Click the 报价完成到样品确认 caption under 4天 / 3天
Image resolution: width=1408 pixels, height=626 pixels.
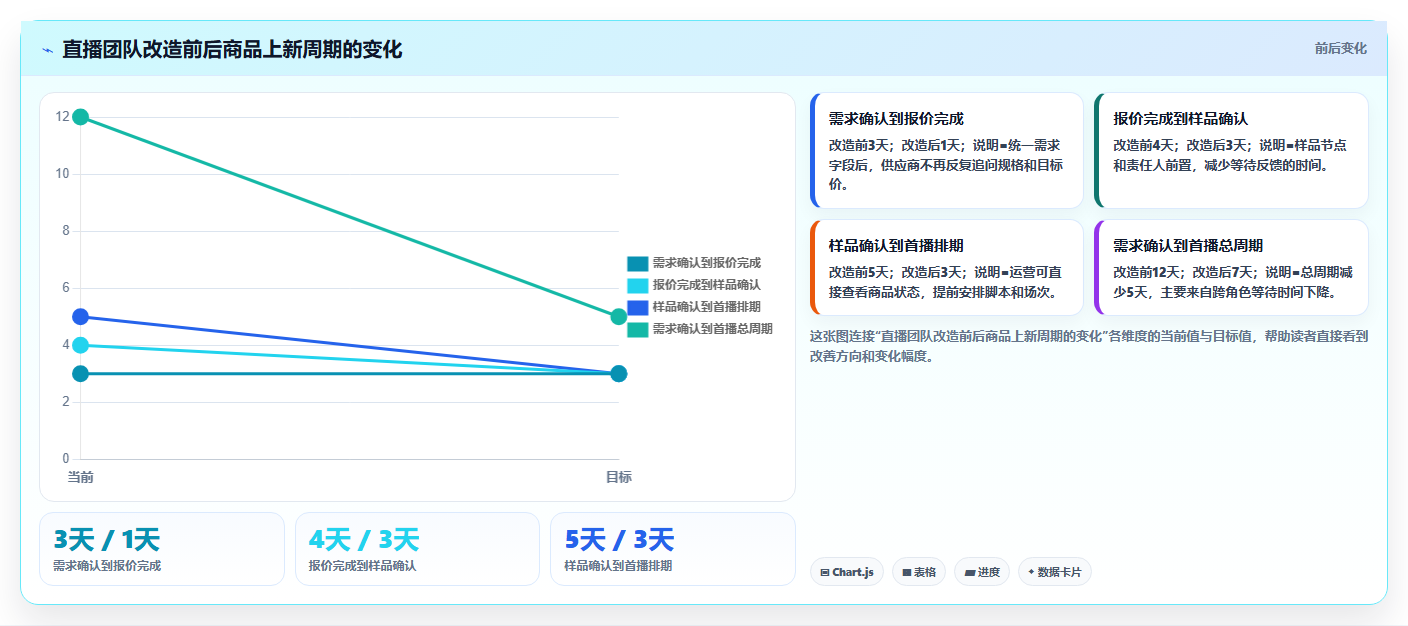(x=363, y=566)
